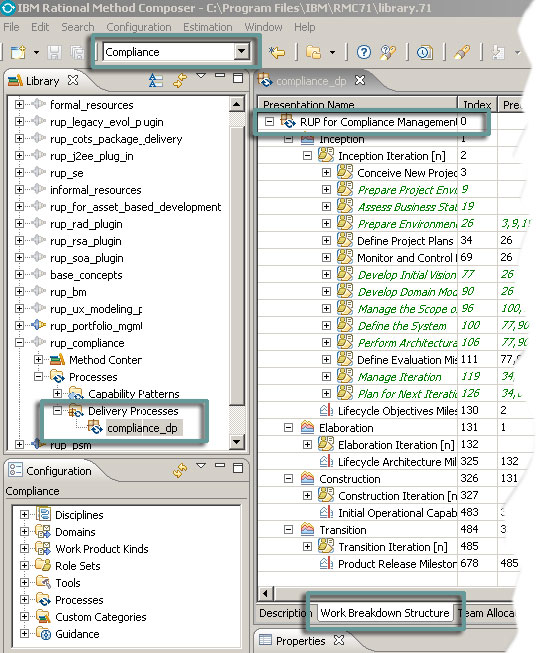Select the Method Content node
Viewport: 539px width, 653px height.
(105, 360)
